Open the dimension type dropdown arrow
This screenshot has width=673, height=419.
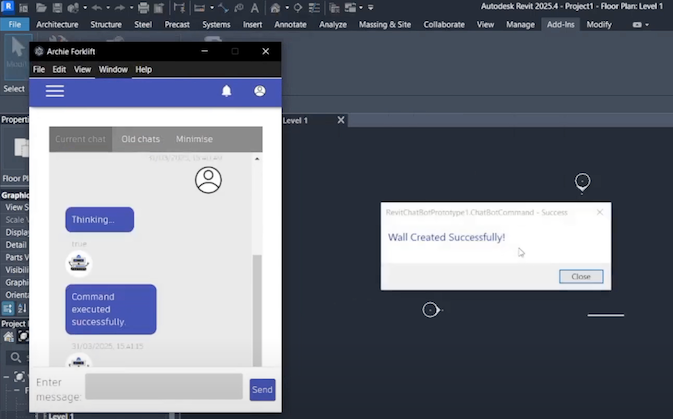pos(212,8)
